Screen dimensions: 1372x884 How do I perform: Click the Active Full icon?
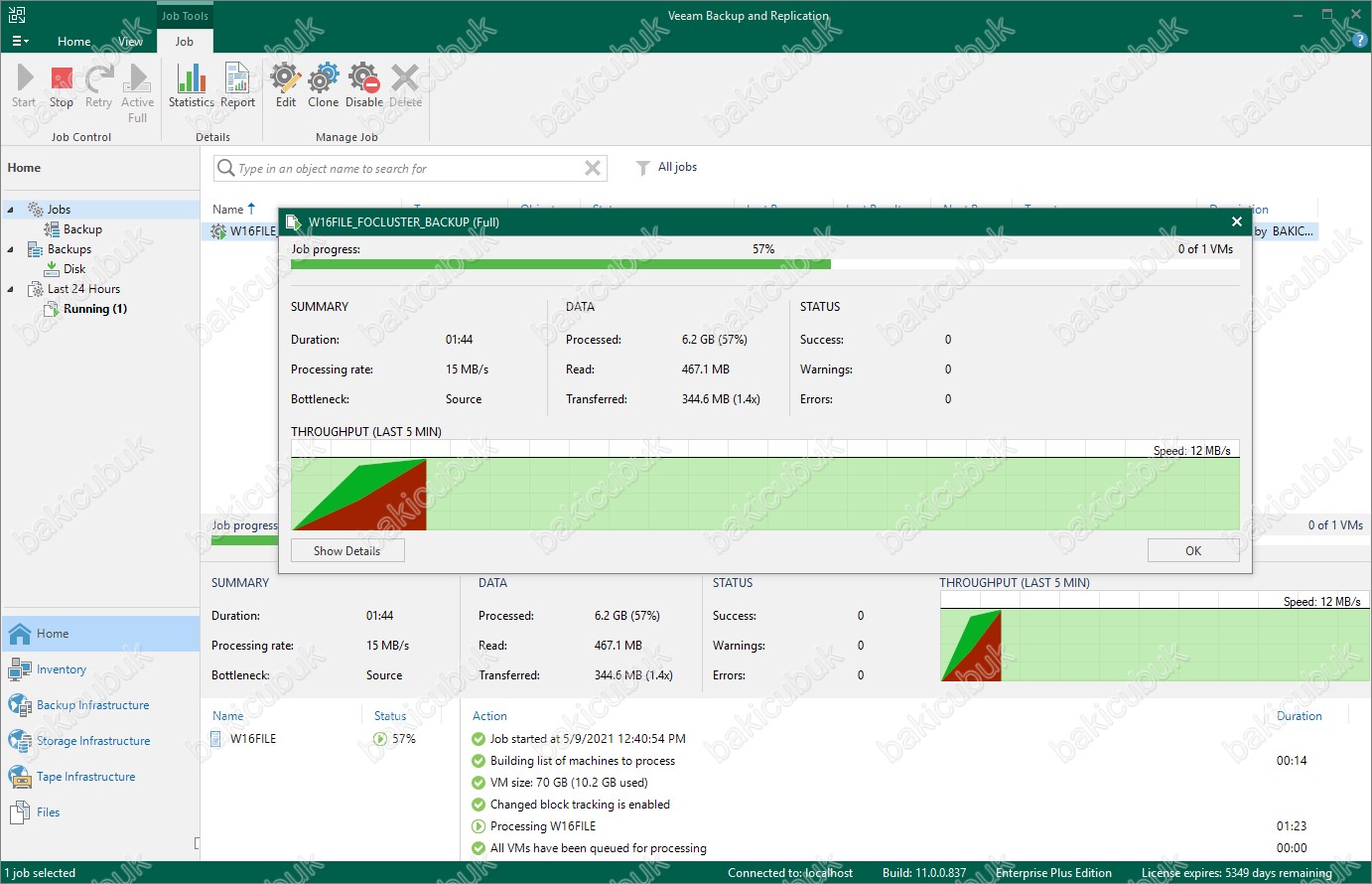pos(138,93)
